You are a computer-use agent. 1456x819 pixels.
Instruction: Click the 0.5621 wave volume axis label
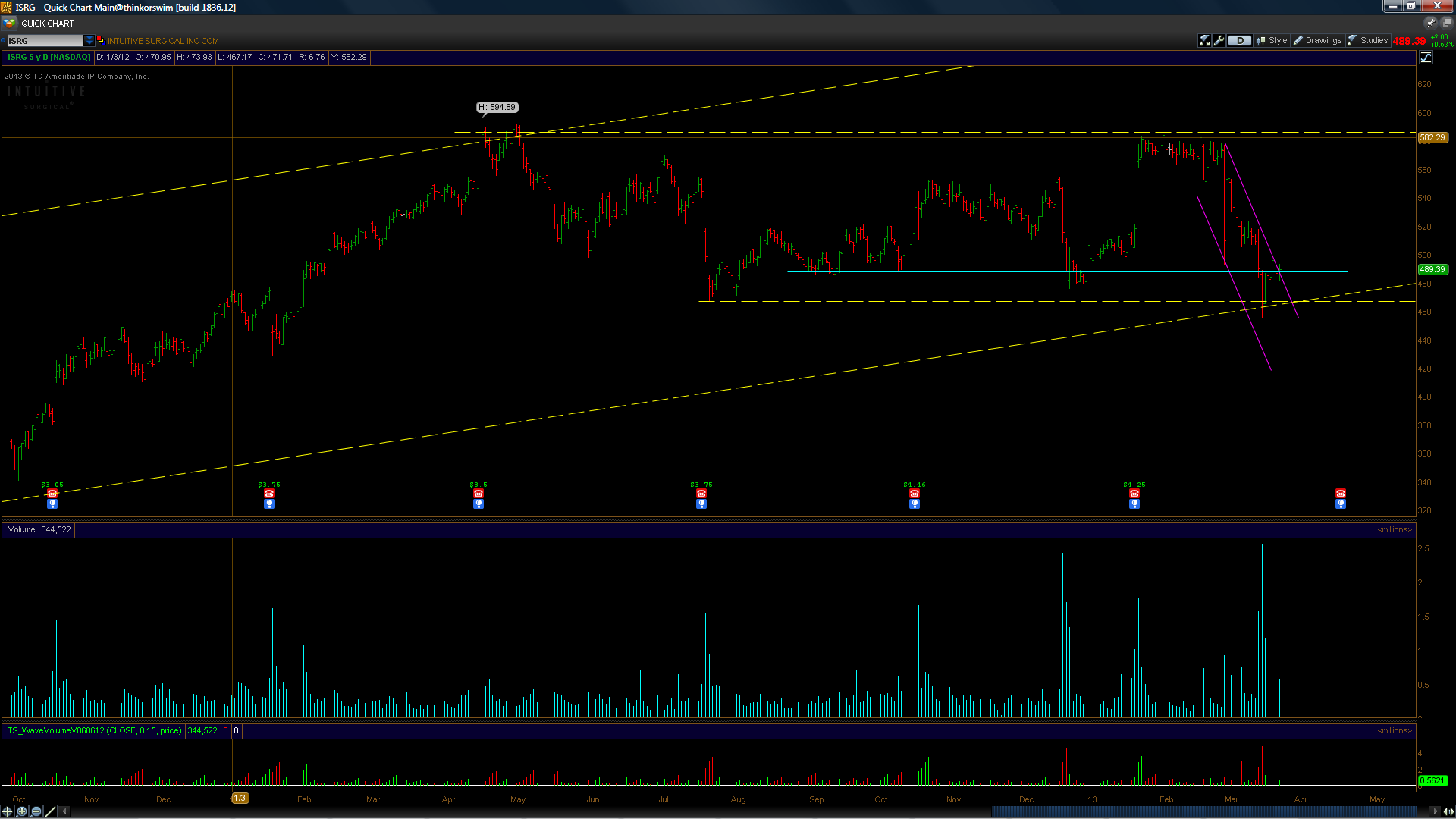[x=1432, y=780]
